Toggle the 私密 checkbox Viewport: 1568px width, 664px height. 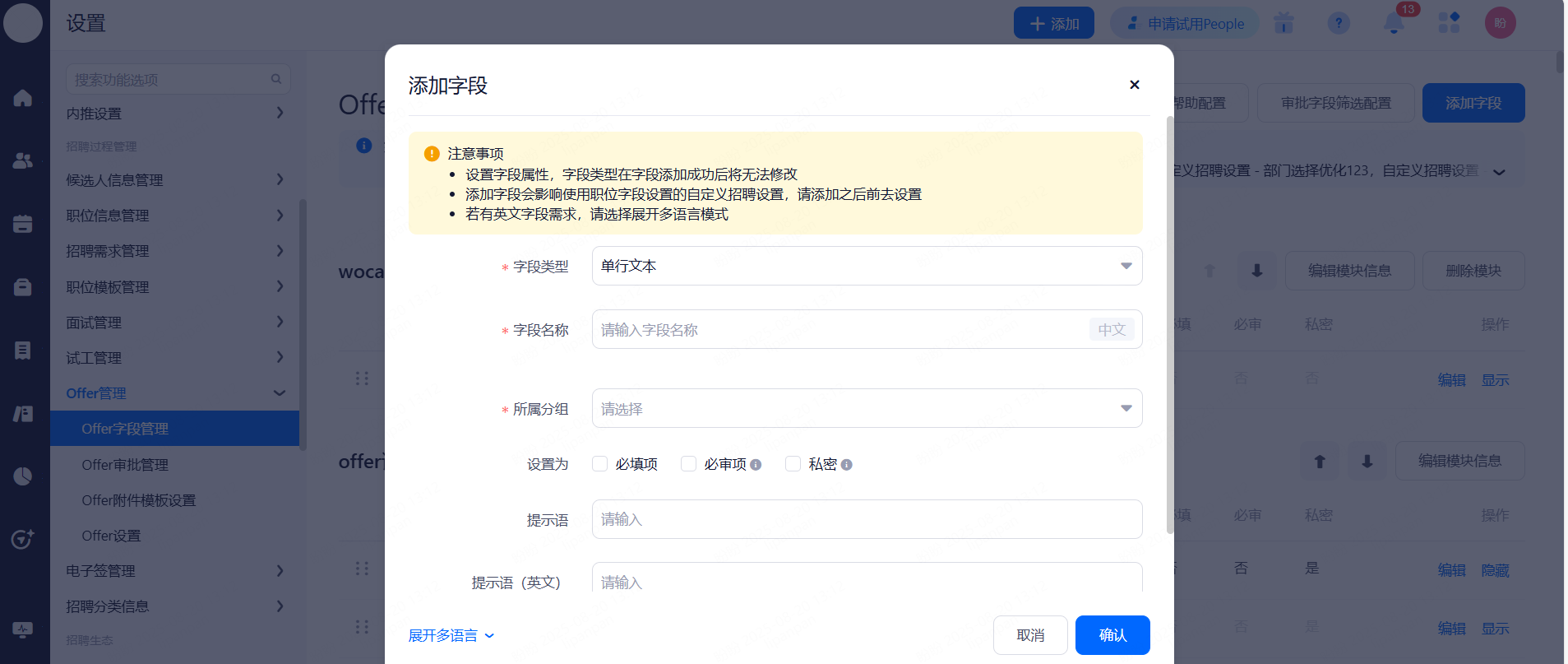pos(793,464)
